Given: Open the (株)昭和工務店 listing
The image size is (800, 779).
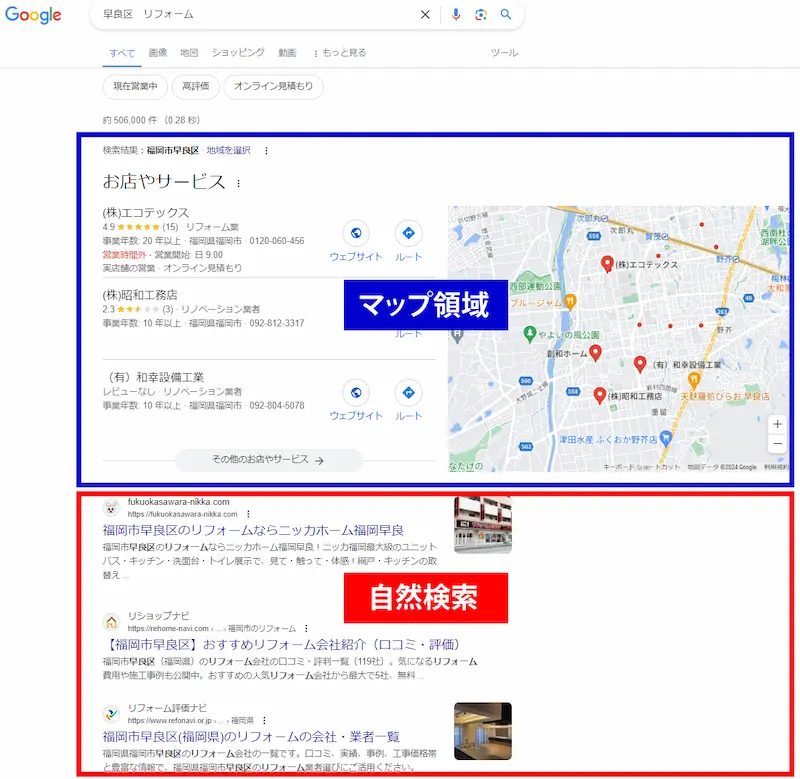Looking at the screenshot, I should [x=140, y=295].
